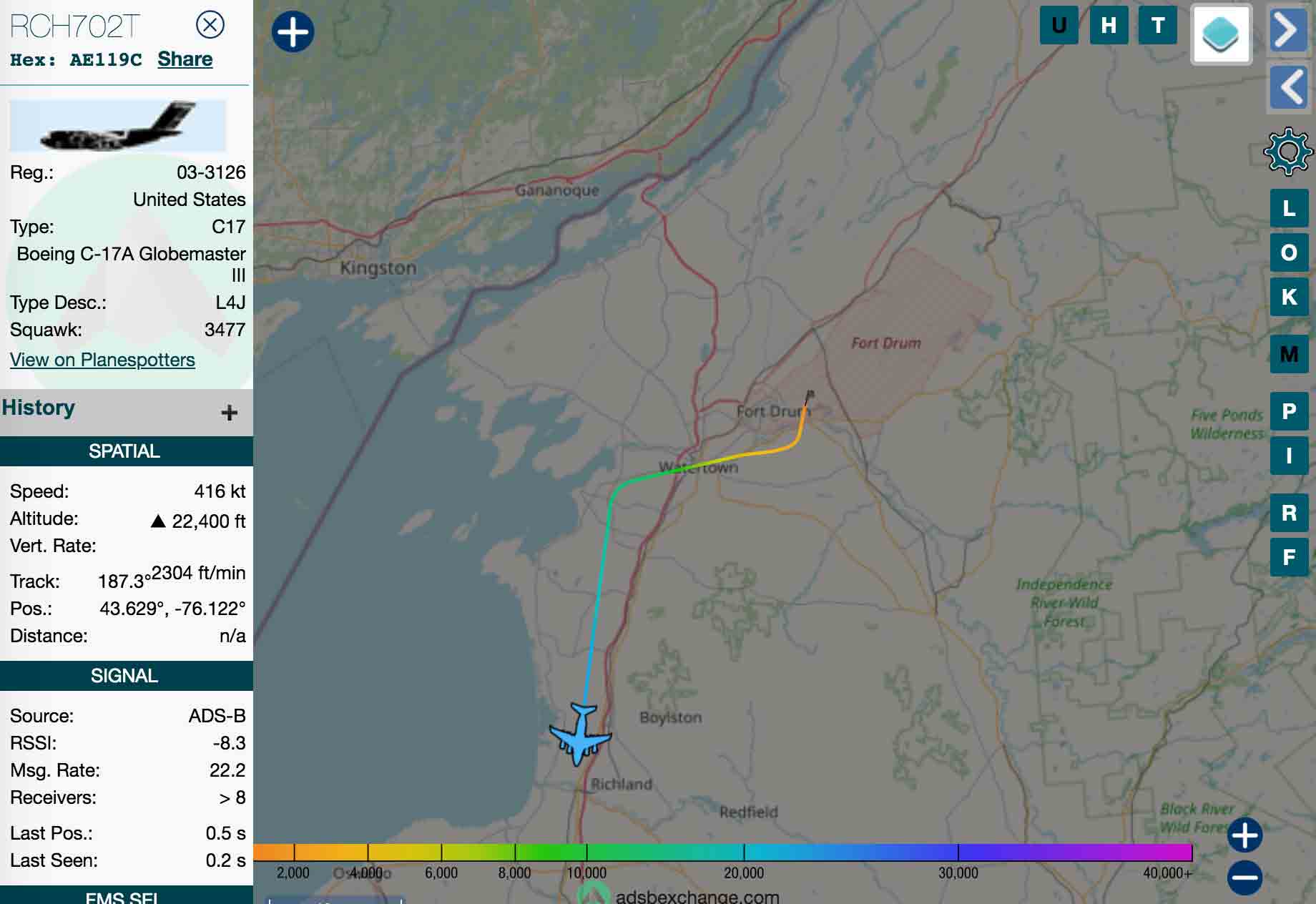Click the R map button
1316x904 pixels.
(x=1289, y=513)
